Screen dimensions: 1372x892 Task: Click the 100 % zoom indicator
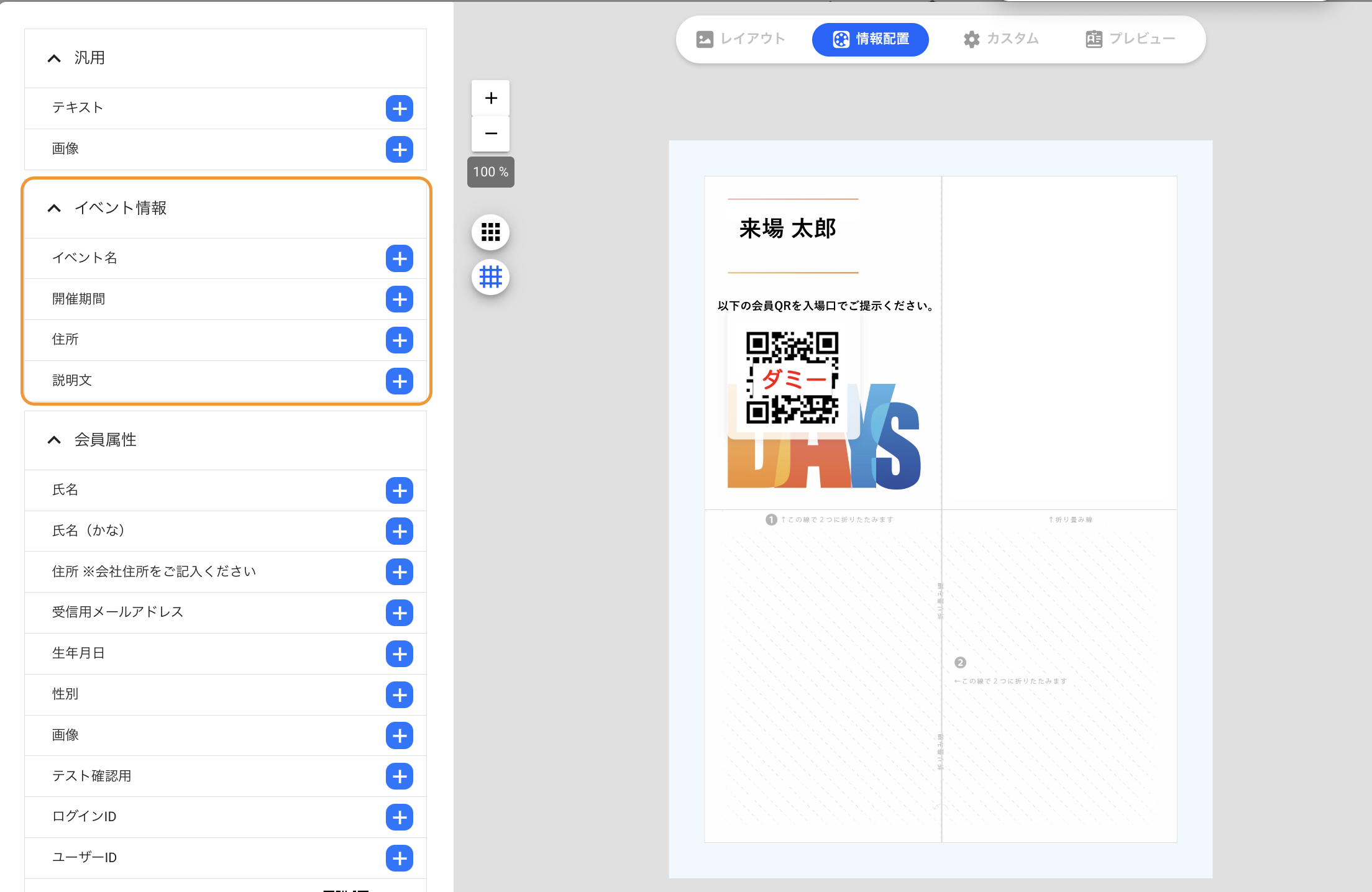[491, 172]
